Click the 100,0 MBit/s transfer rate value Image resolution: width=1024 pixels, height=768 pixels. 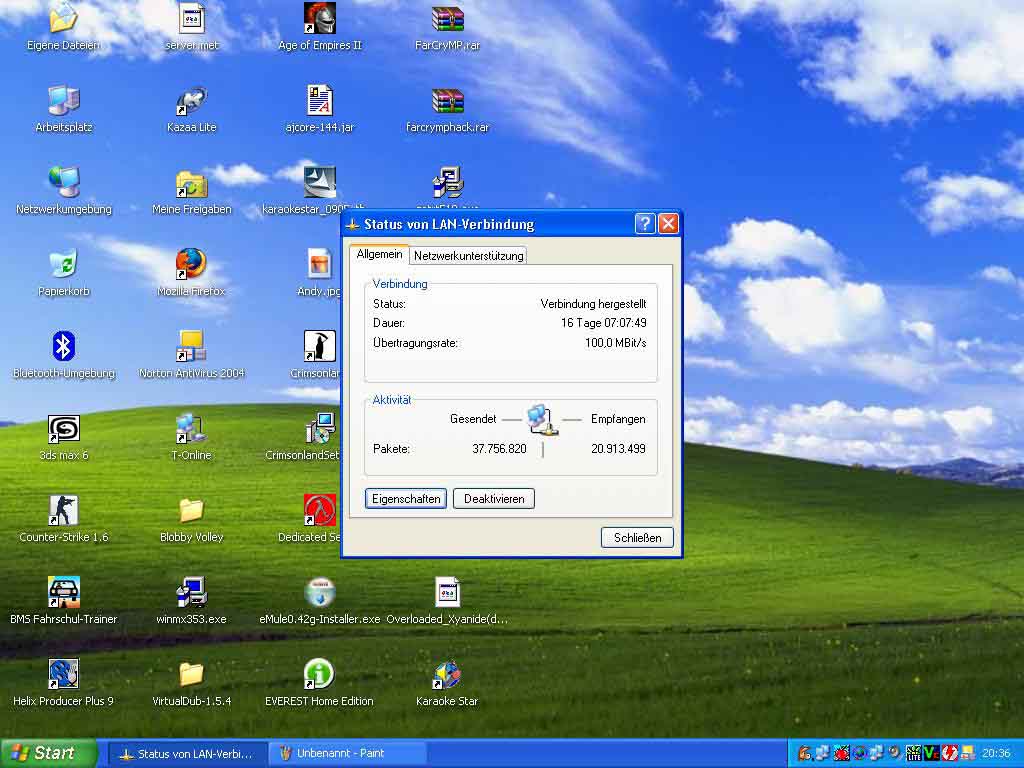(615, 343)
